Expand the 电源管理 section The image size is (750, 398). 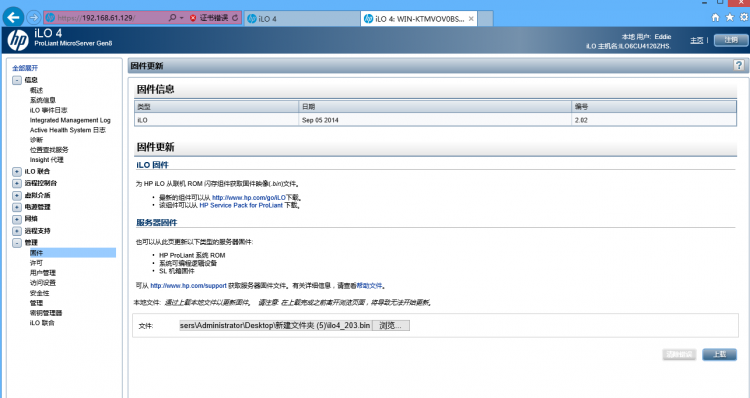(x=17, y=207)
